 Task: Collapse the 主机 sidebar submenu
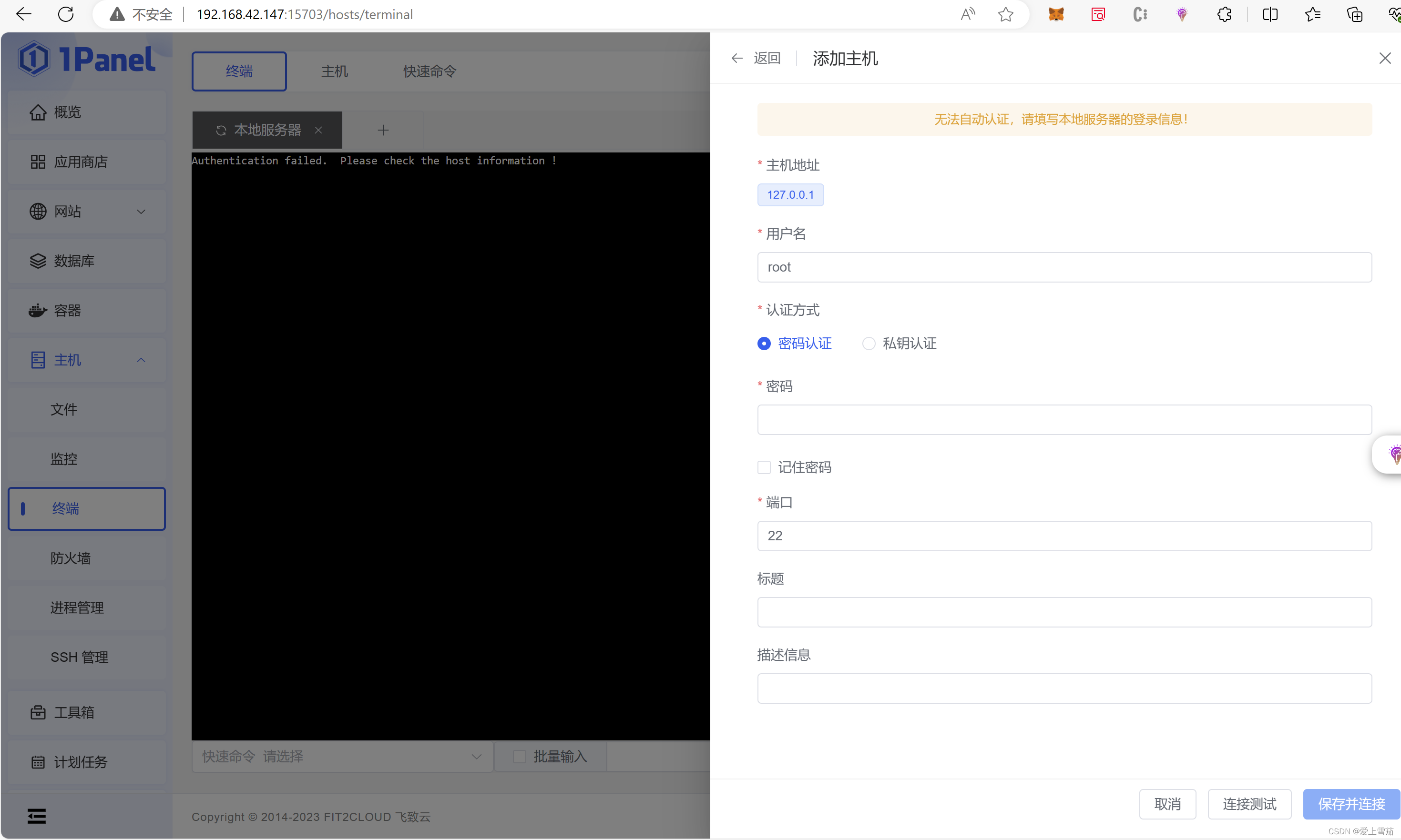pyautogui.click(x=141, y=360)
